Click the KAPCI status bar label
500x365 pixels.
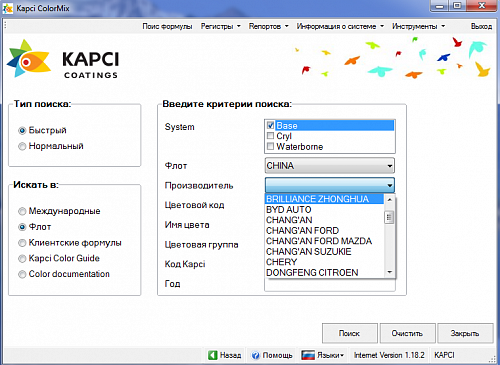[444, 355]
